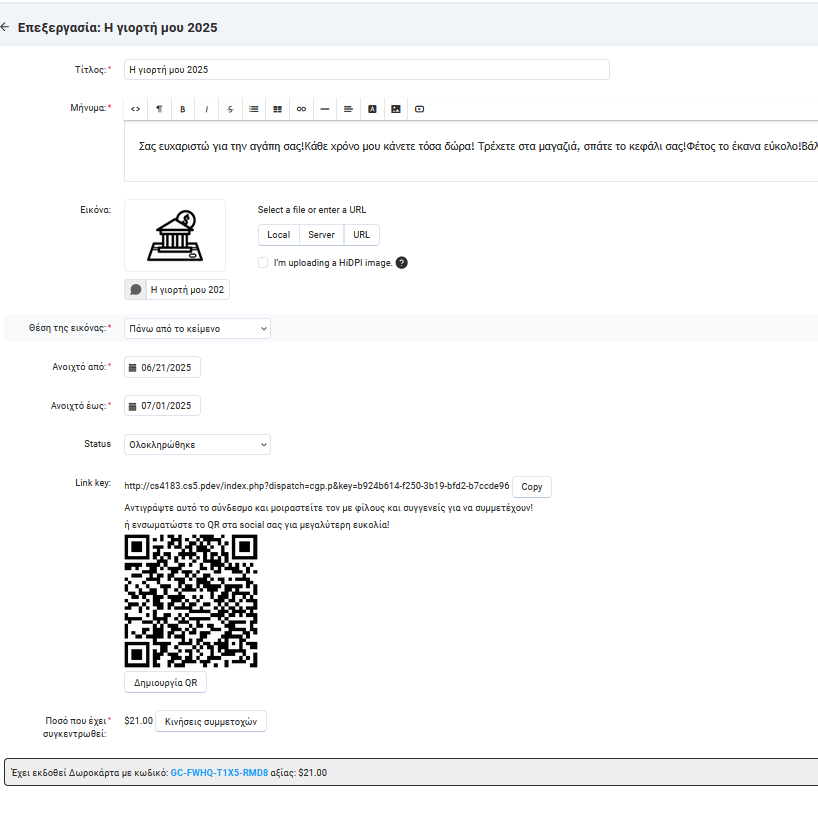818x816 pixels.
Task: Open Κινήσεις συμμετοχών transactions
Action: point(211,722)
